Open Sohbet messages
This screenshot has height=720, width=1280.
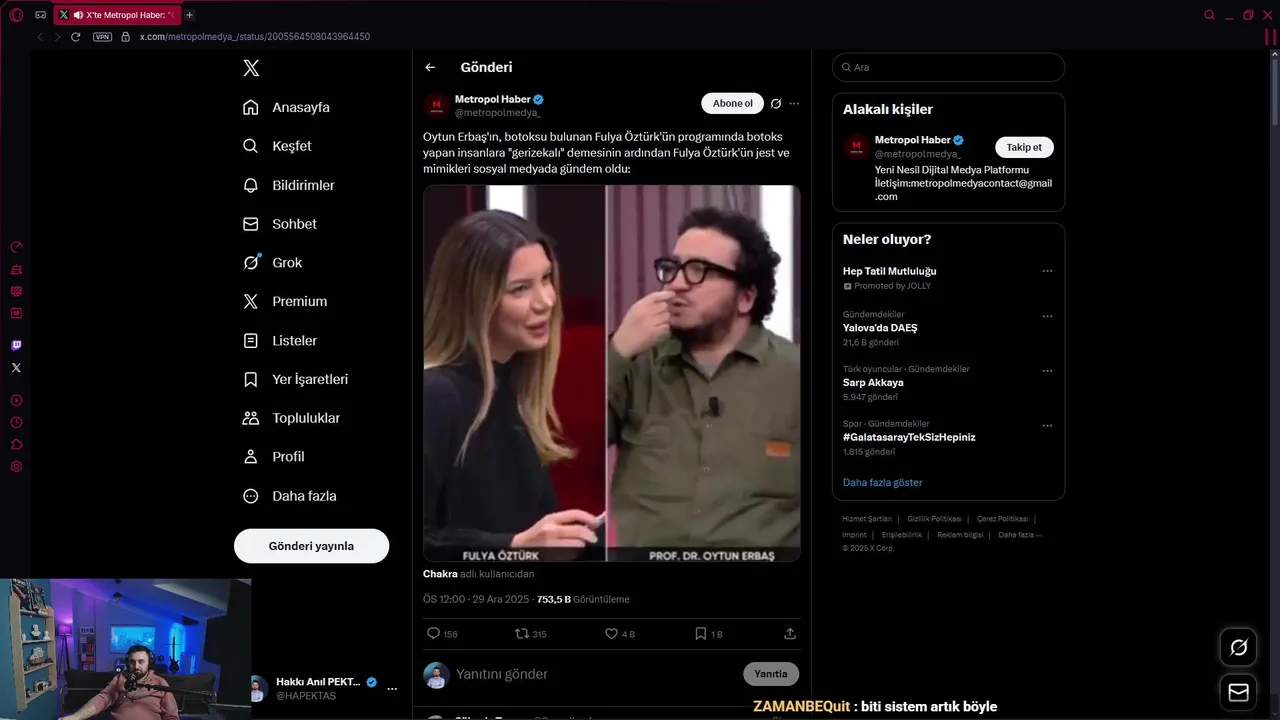pos(280,224)
